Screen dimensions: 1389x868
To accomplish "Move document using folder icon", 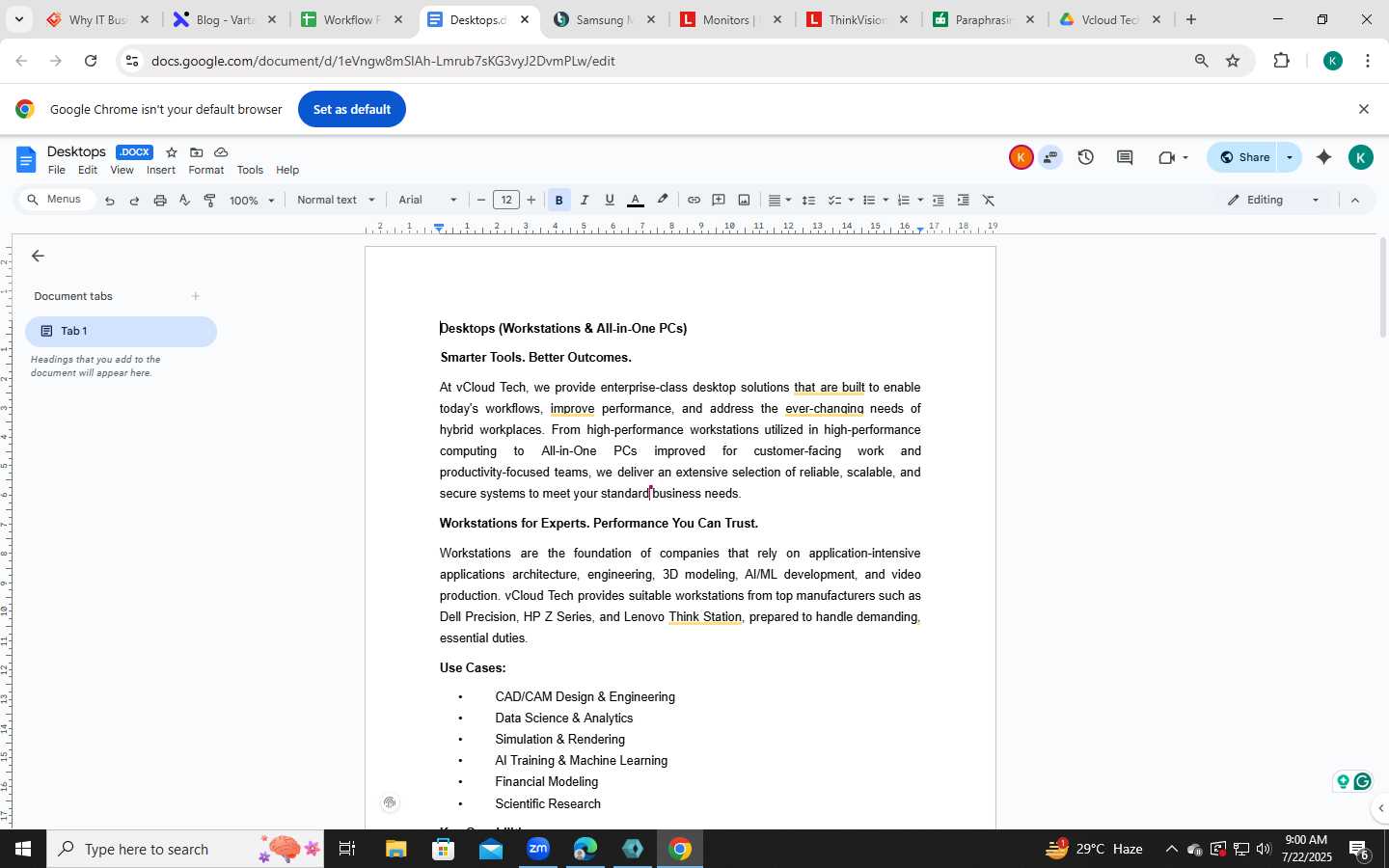I will [x=197, y=152].
